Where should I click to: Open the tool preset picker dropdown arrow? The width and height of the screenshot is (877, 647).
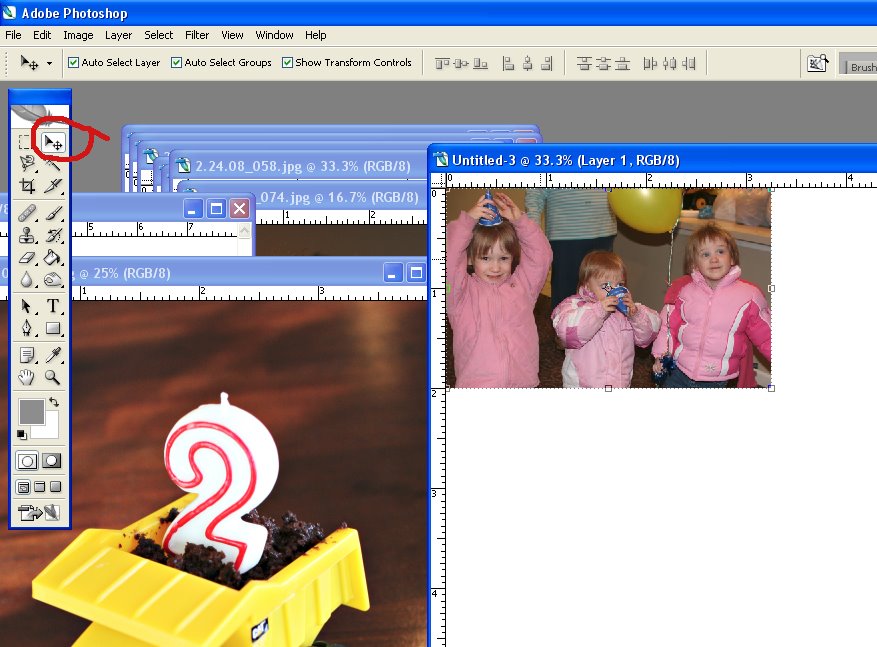(x=49, y=64)
